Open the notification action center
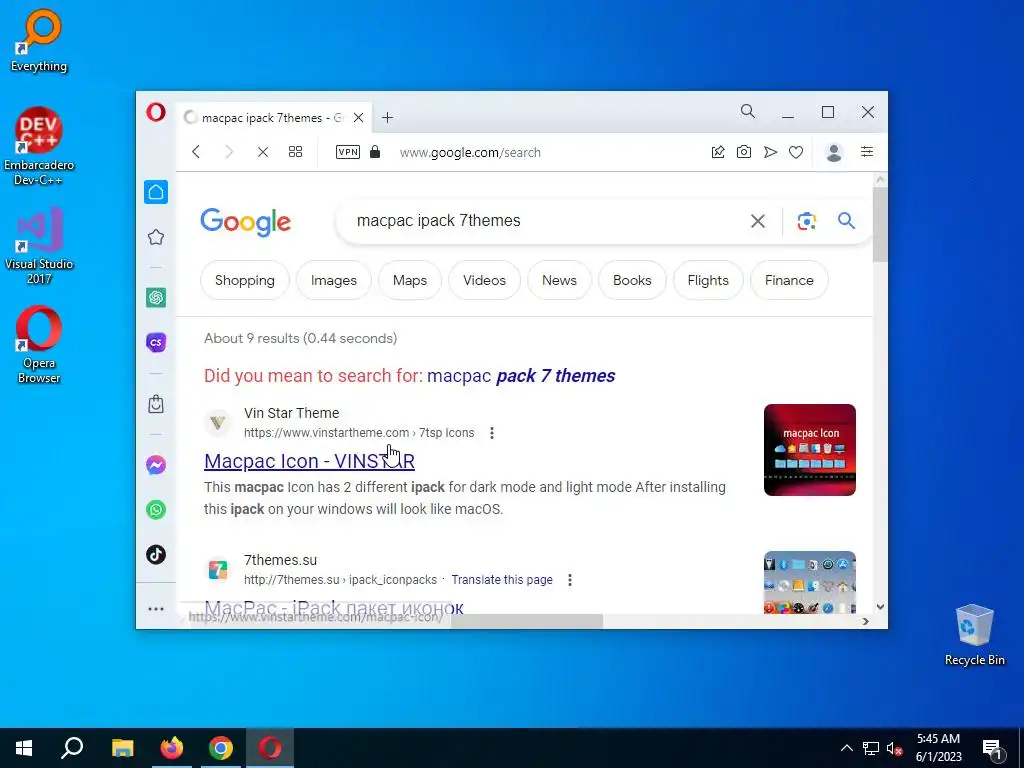This screenshot has width=1024, height=768. (x=993, y=748)
